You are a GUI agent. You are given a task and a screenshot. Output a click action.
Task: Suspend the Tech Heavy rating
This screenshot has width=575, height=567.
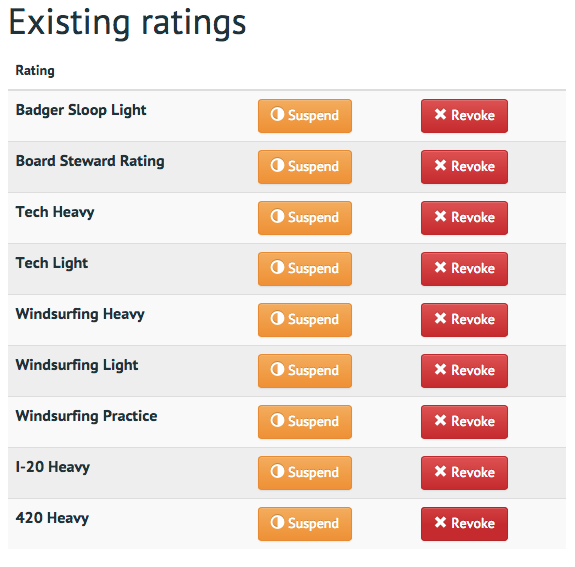click(305, 218)
